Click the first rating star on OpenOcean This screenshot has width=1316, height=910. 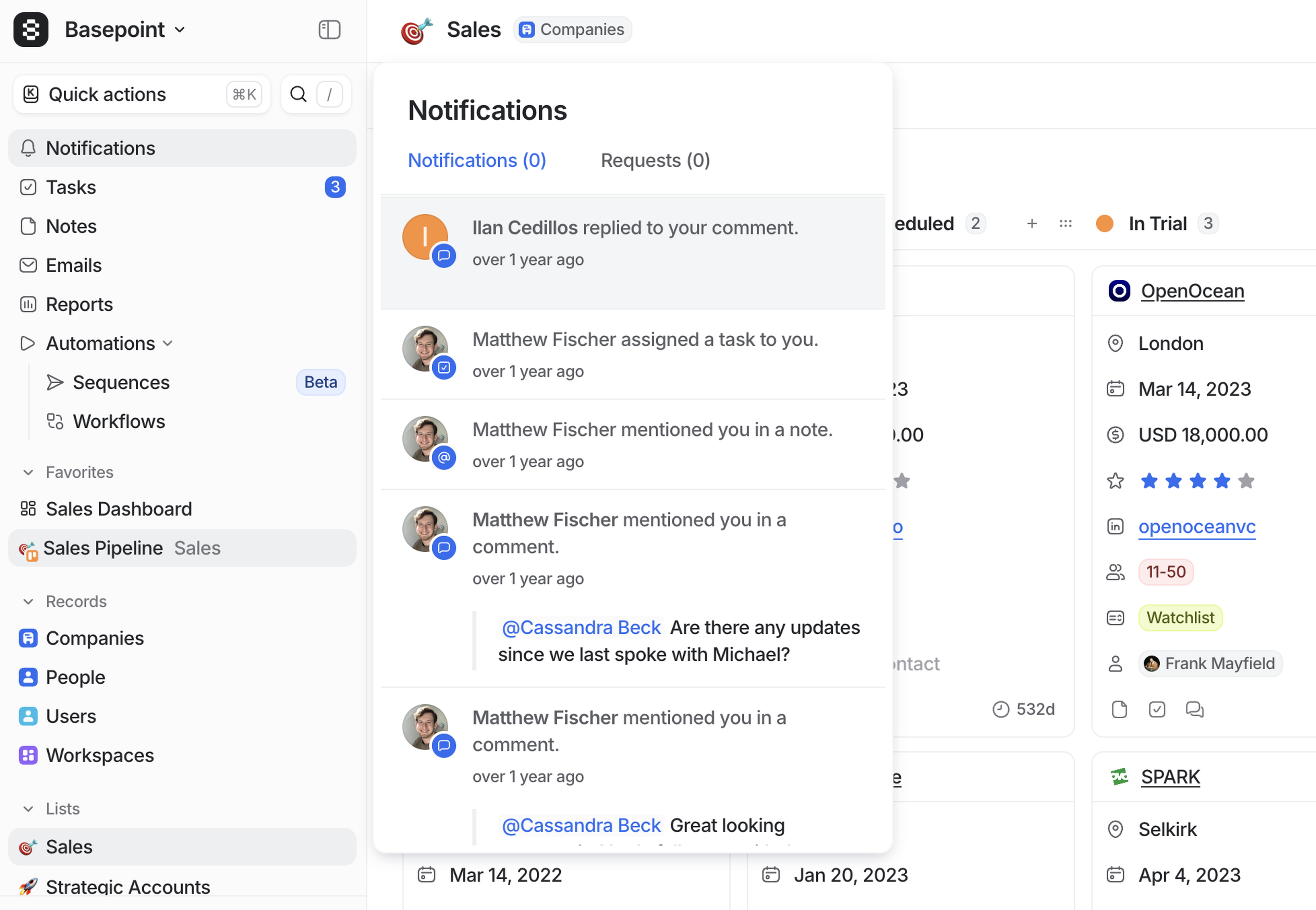click(x=1149, y=481)
